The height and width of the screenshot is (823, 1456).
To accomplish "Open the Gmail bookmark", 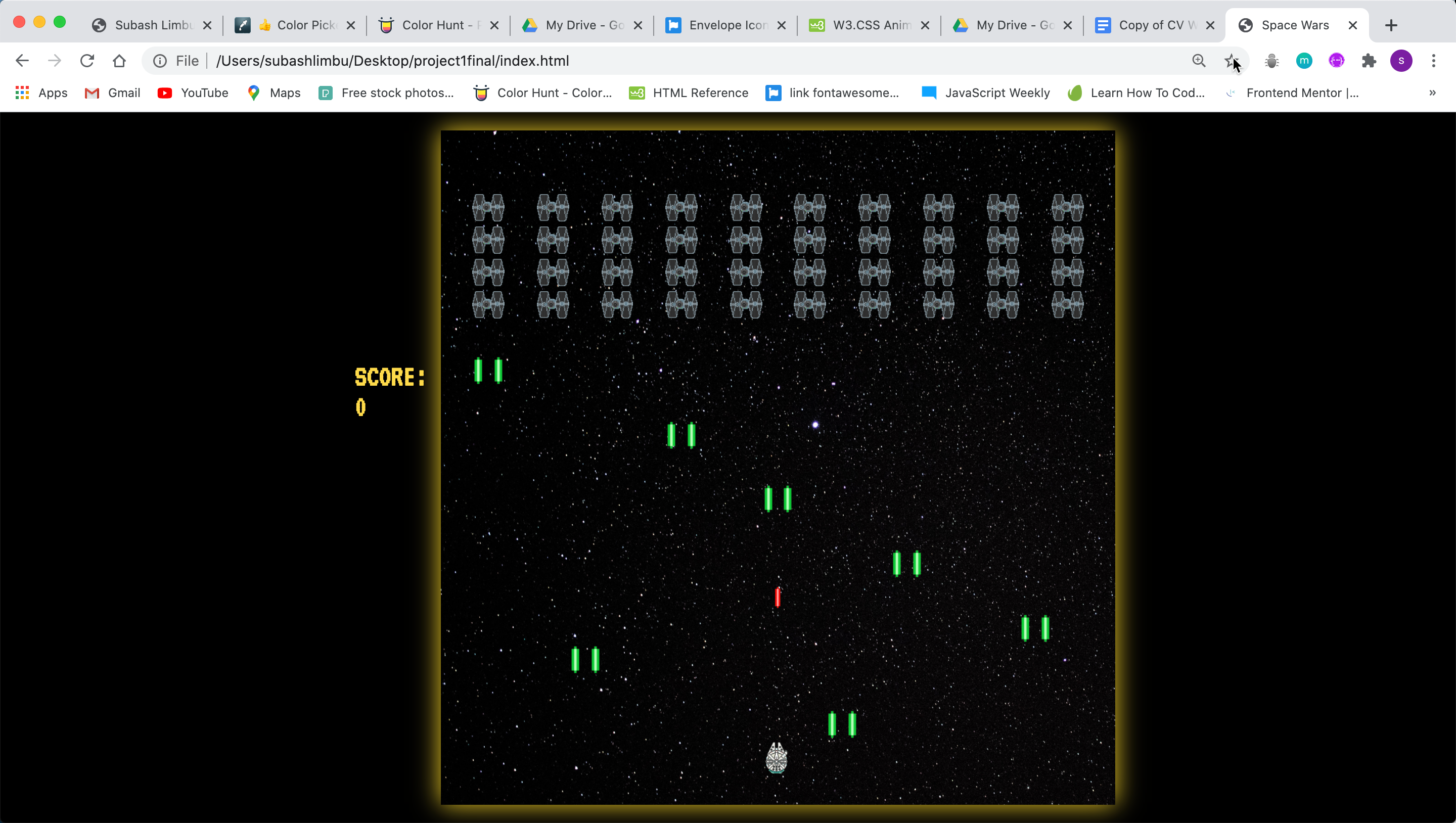I will coord(112,93).
